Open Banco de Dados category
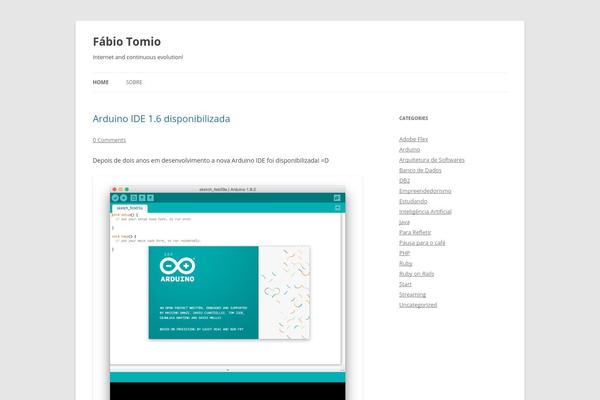Viewport: 600px width, 400px height. tap(420, 170)
